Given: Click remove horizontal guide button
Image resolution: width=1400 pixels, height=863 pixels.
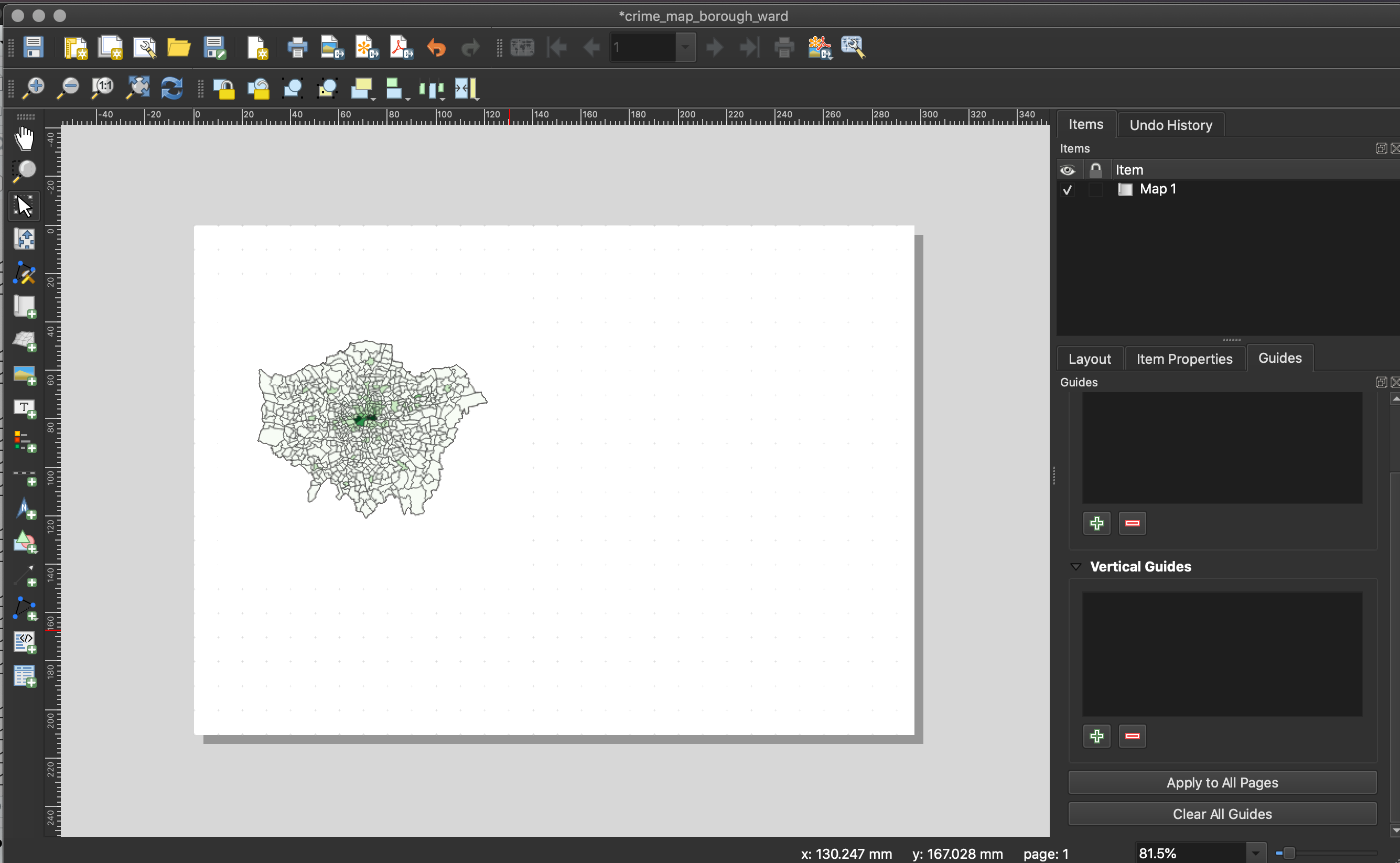Looking at the screenshot, I should [x=1132, y=523].
